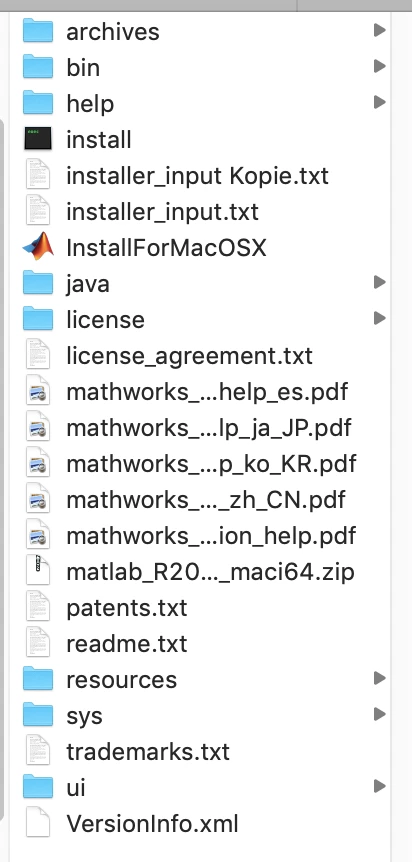Expand the help folder arrow
The image size is (412, 862).
coord(379,102)
